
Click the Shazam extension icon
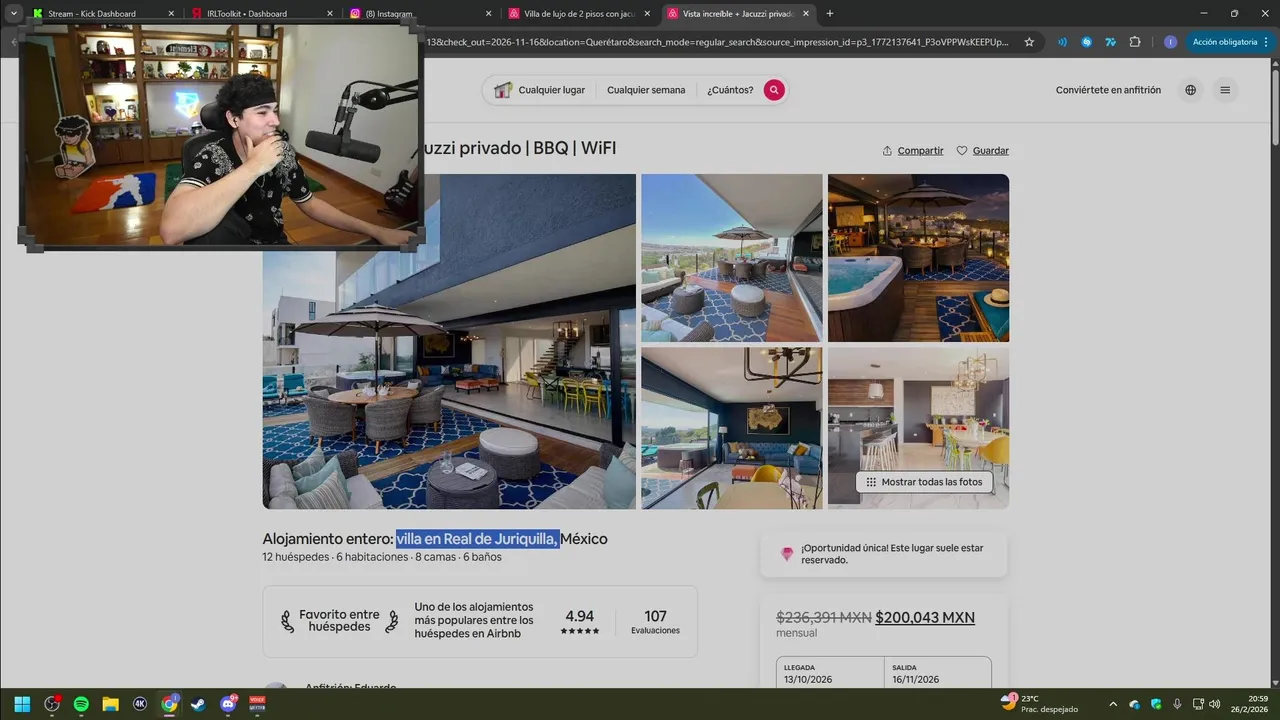[1086, 42]
